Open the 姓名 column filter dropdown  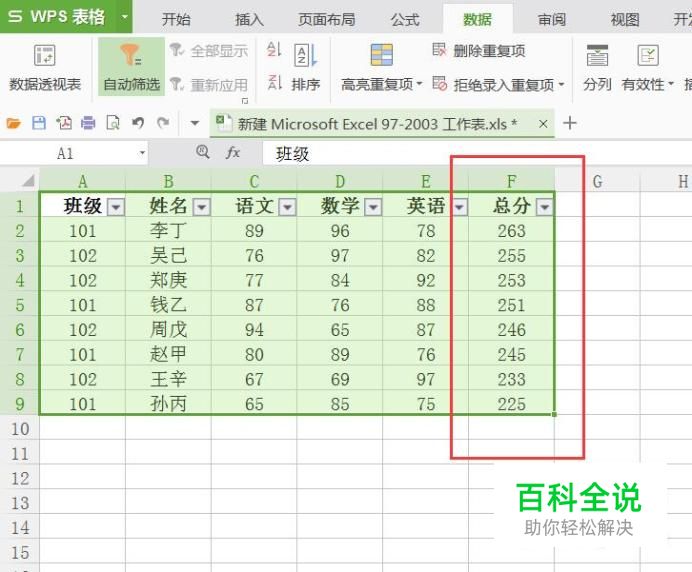point(202,207)
